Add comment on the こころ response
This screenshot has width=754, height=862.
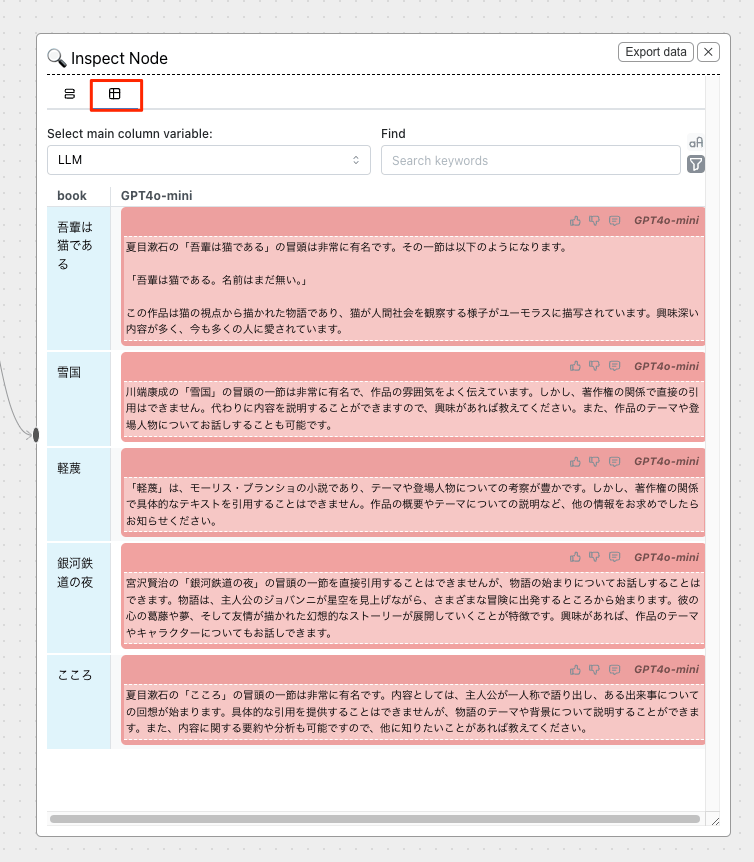(x=614, y=670)
